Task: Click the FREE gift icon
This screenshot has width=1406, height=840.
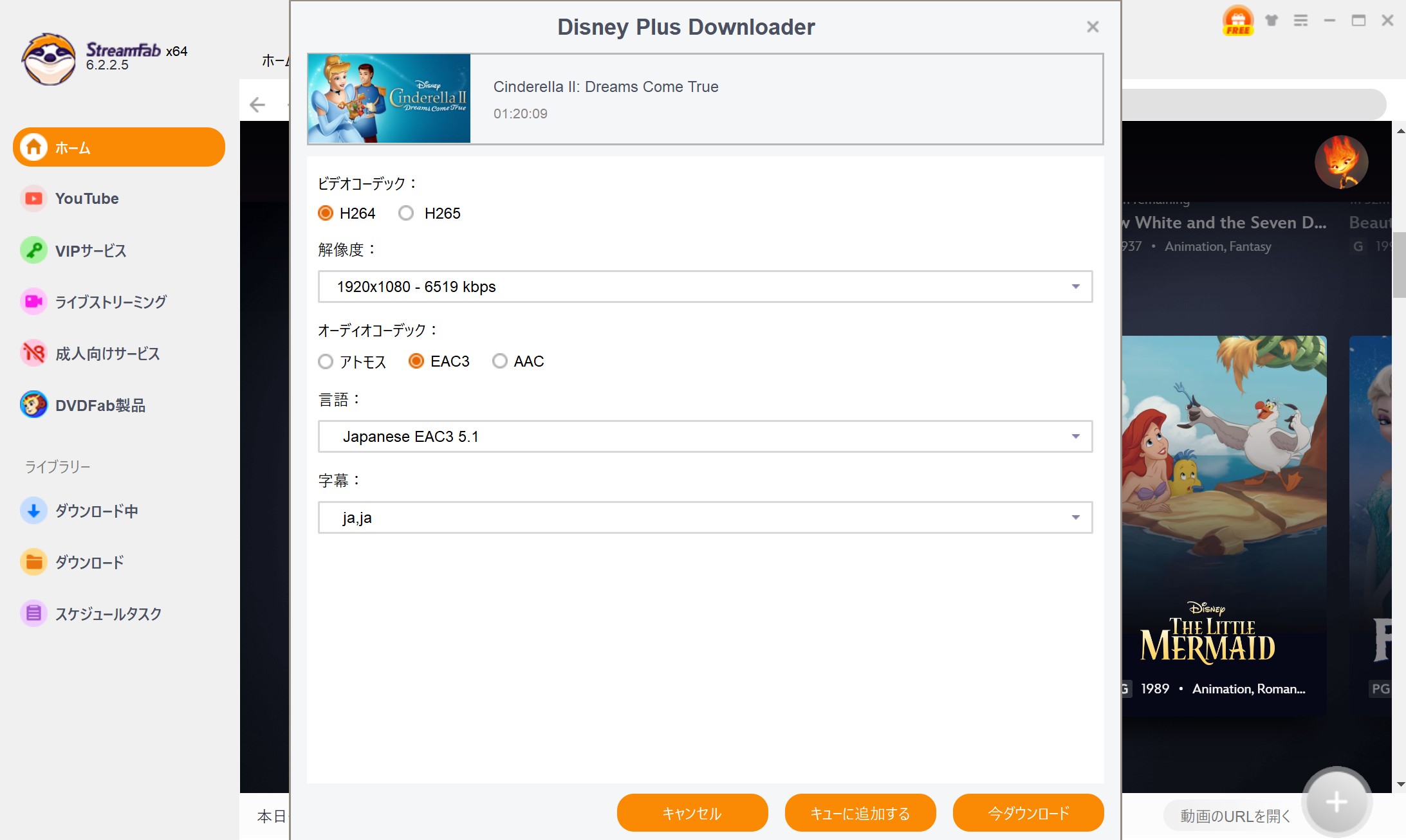Action: tap(1238, 21)
